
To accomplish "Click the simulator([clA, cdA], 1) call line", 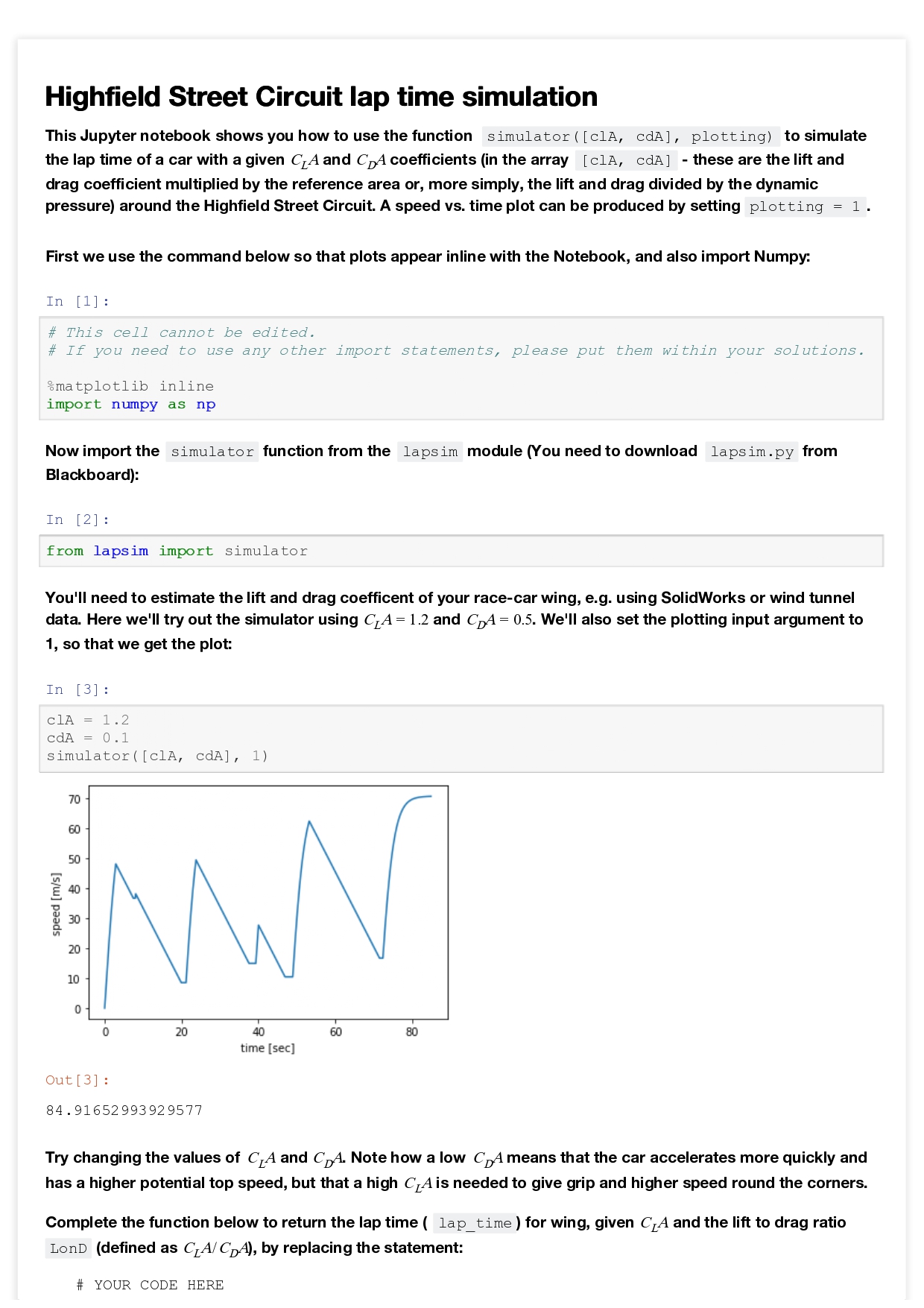I will (x=157, y=756).
